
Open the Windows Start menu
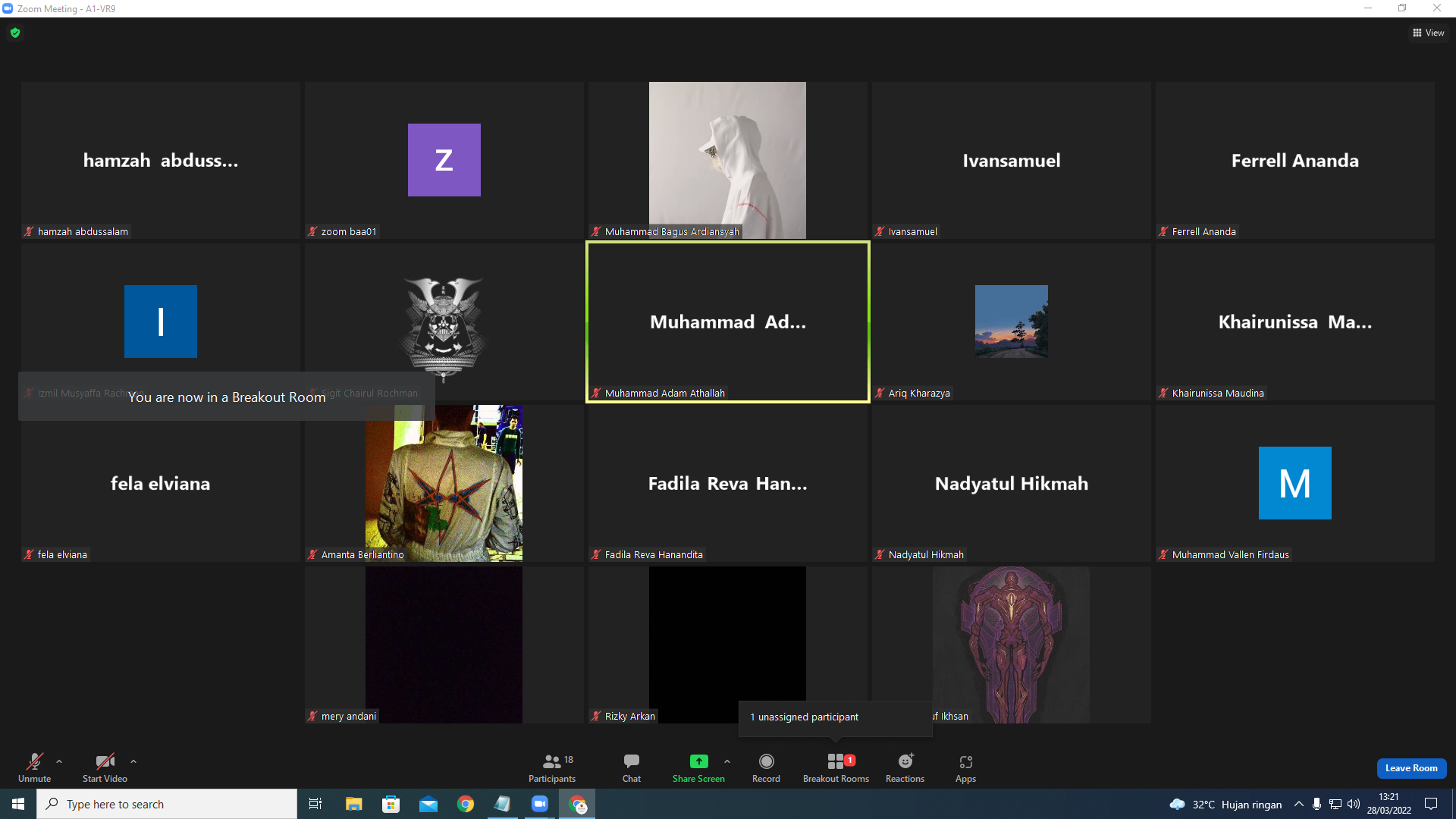coord(18,804)
